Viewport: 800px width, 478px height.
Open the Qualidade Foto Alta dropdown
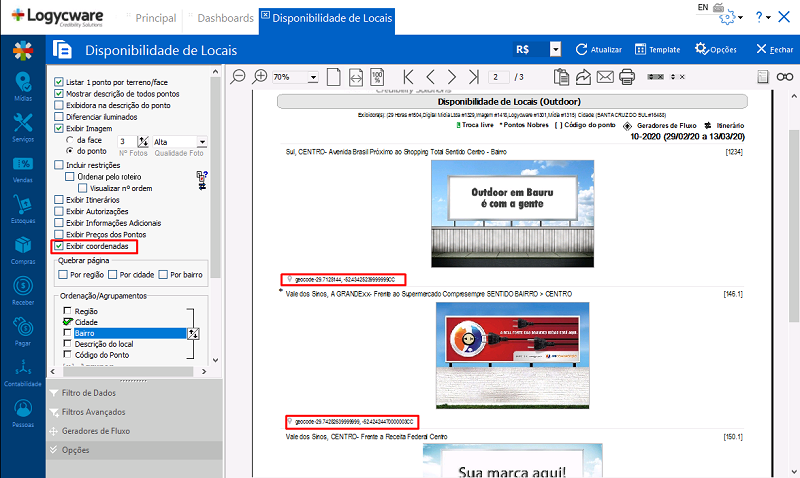pos(202,142)
